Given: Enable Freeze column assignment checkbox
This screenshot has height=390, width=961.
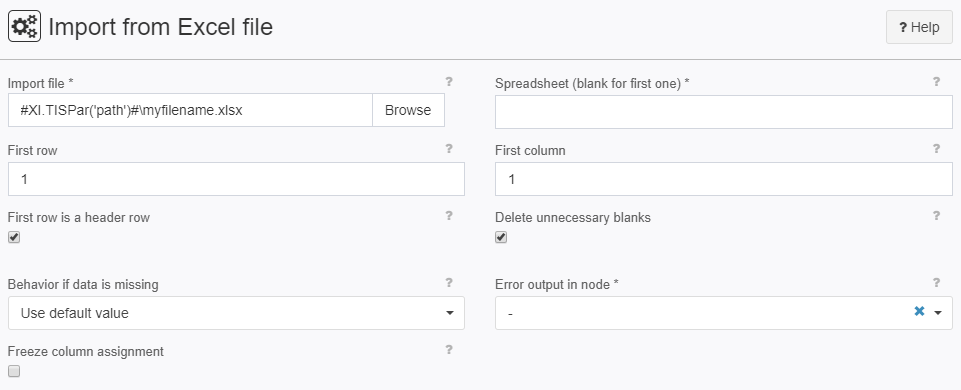Looking at the screenshot, I should [14, 371].
